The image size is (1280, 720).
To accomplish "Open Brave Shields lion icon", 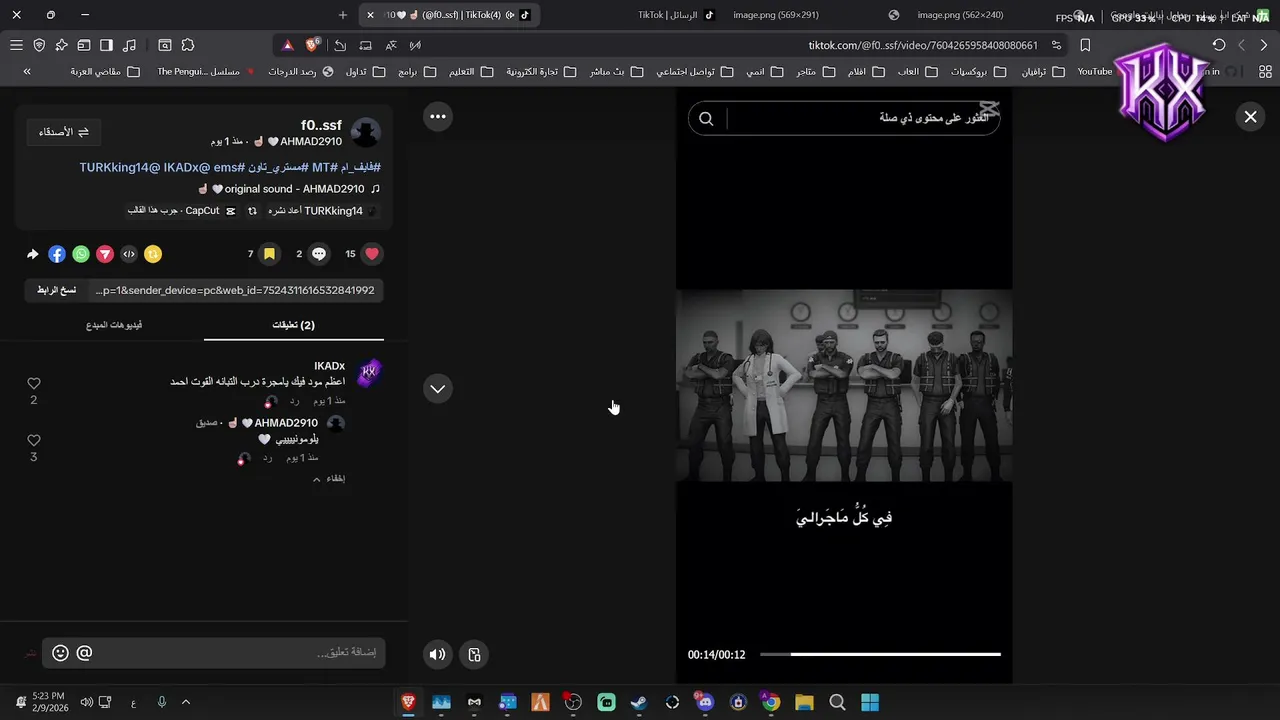I will (313, 45).
